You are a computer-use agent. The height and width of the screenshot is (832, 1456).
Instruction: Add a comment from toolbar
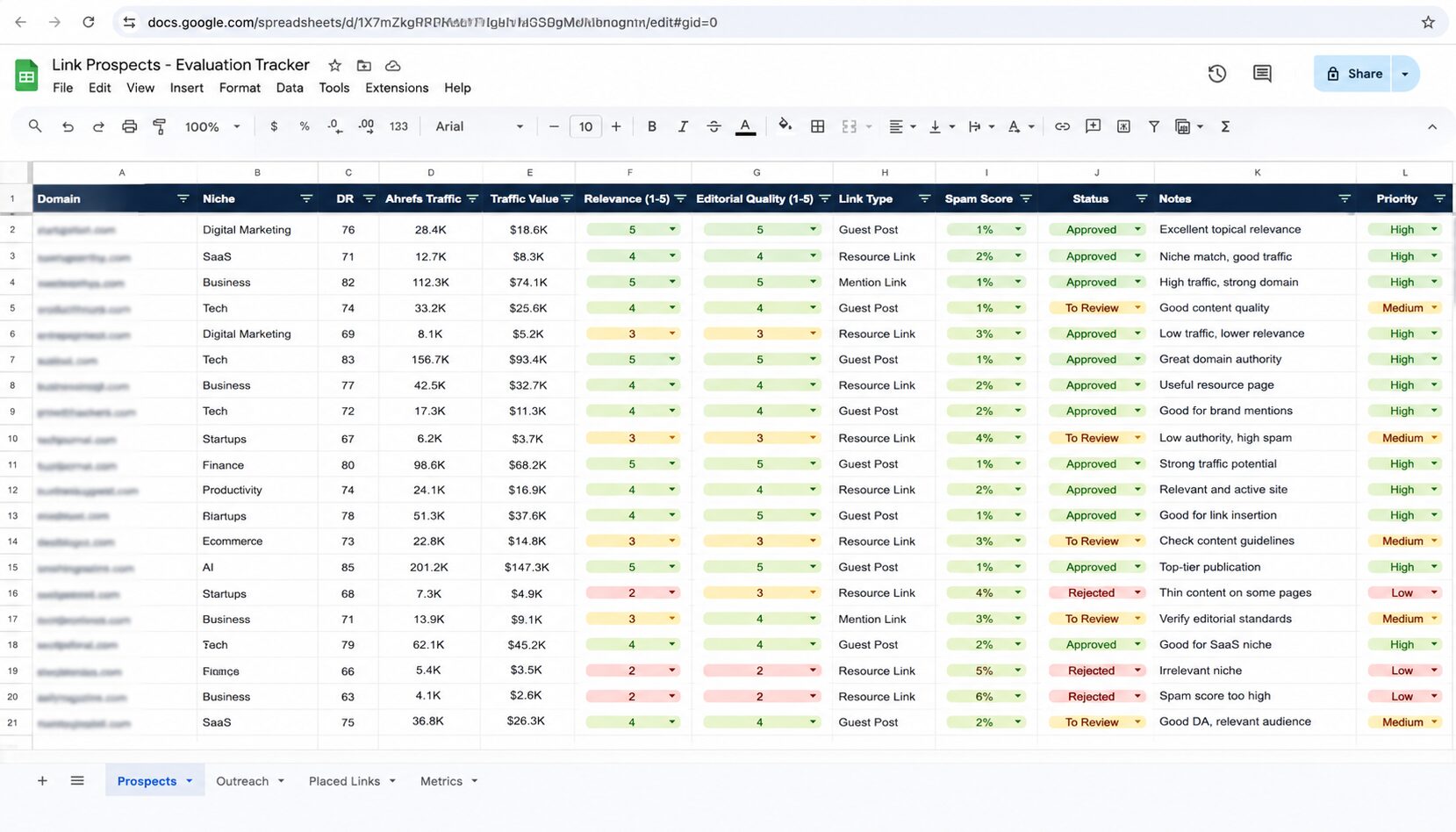coord(1093,126)
